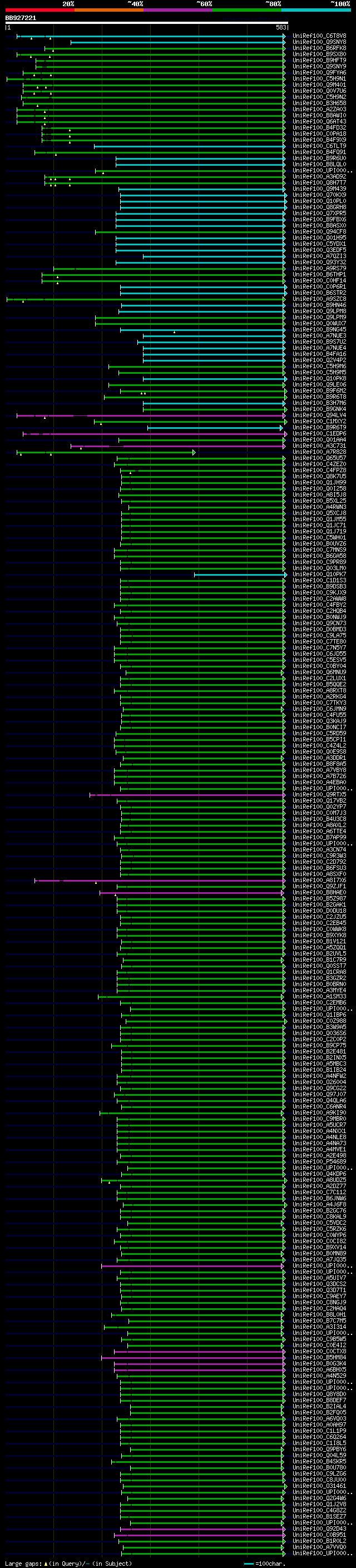The image size is (356, 1568).
Task: Click the white query sequence bar
Action: click(x=147, y=22)
